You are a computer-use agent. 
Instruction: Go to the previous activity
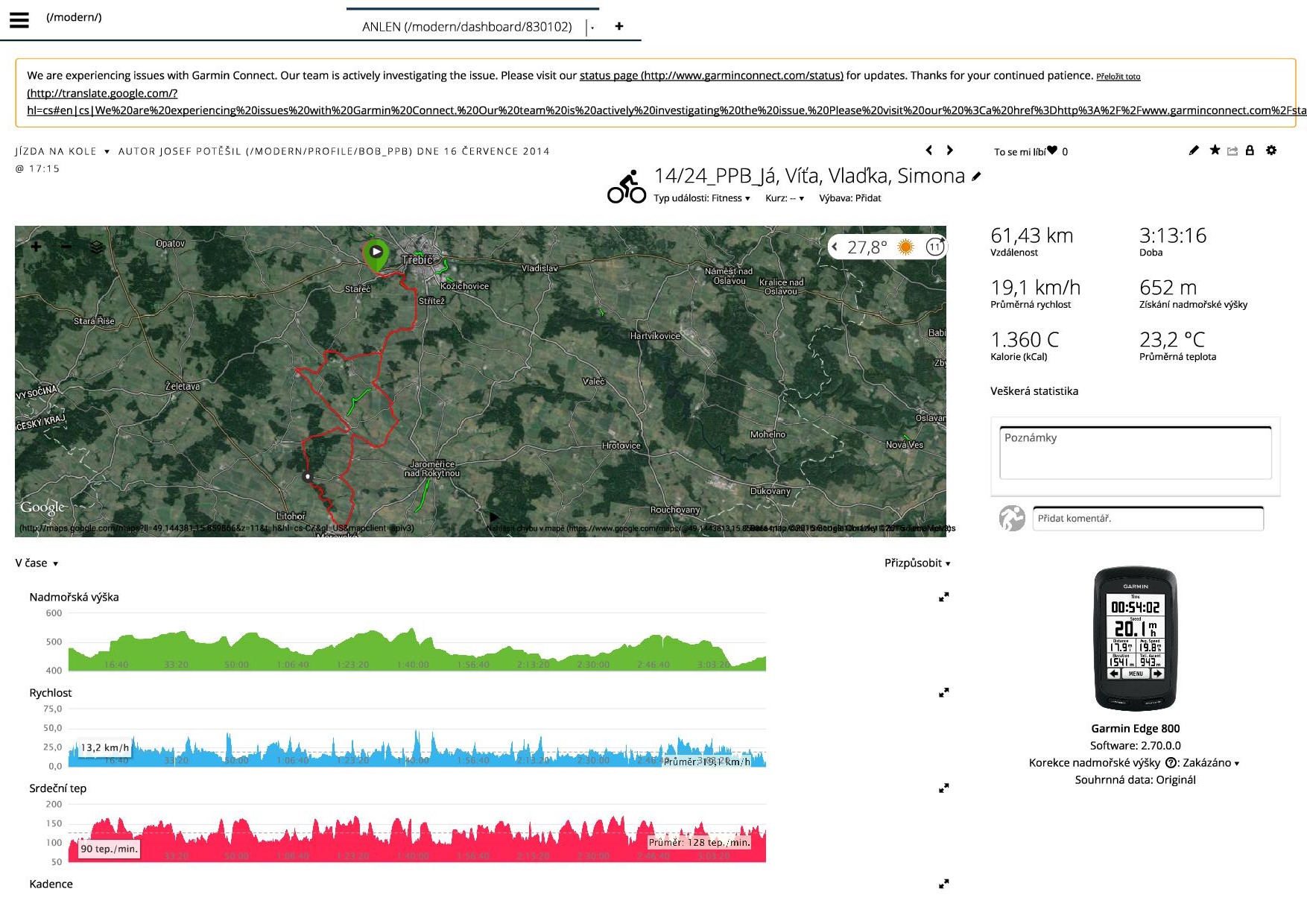pos(929,151)
